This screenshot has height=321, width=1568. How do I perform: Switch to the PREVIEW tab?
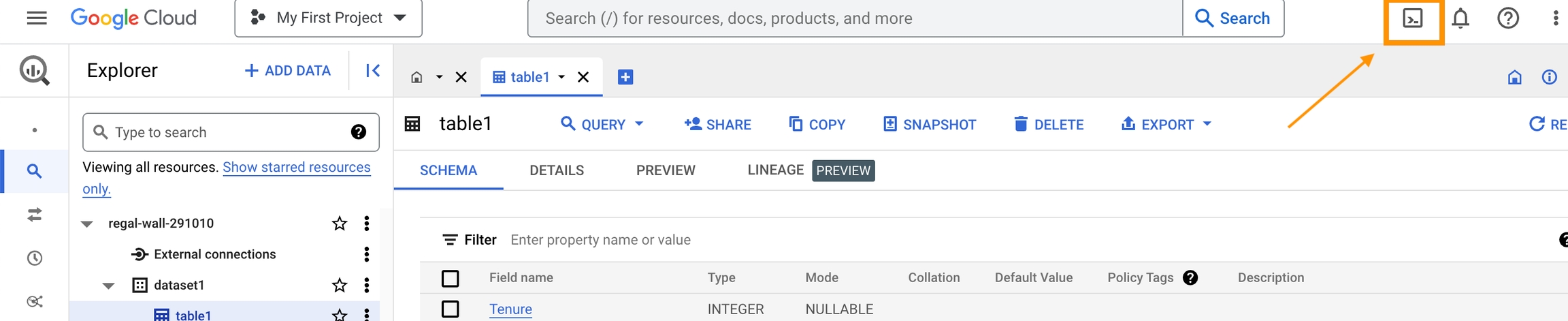click(666, 170)
